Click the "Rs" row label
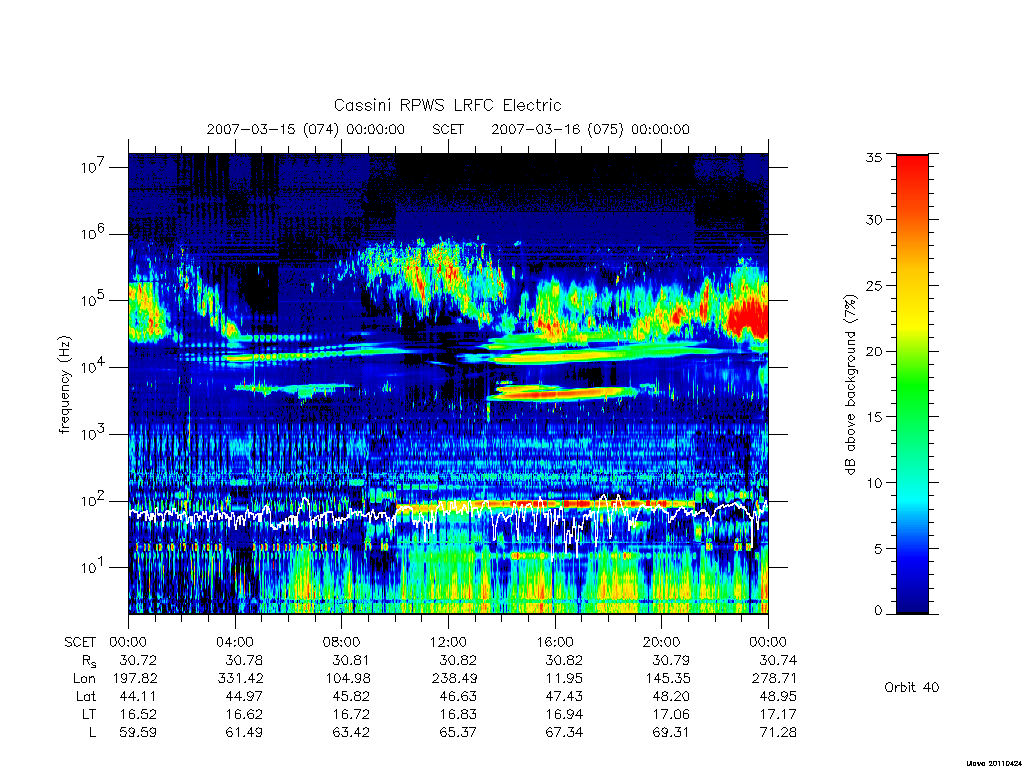Image resolution: width=1024 pixels, height=768 pixels. pyautogui.click(x=89, y=661)
